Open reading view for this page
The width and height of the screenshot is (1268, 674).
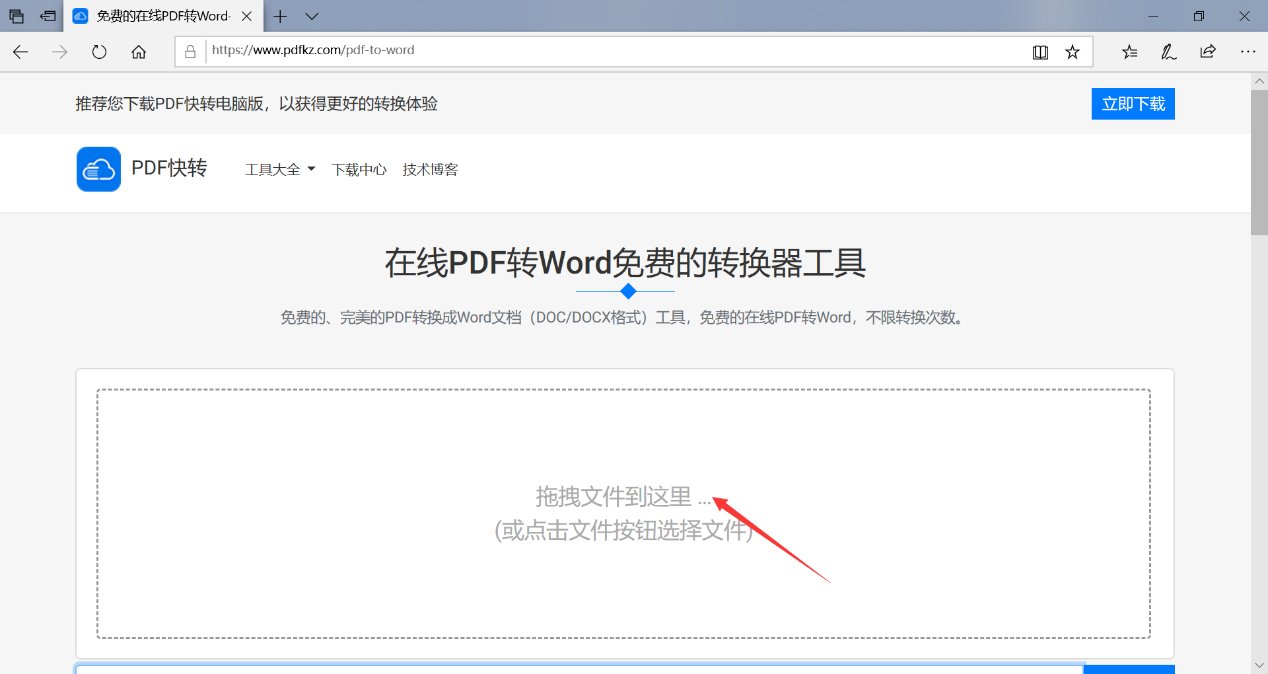coord(1040,51)
